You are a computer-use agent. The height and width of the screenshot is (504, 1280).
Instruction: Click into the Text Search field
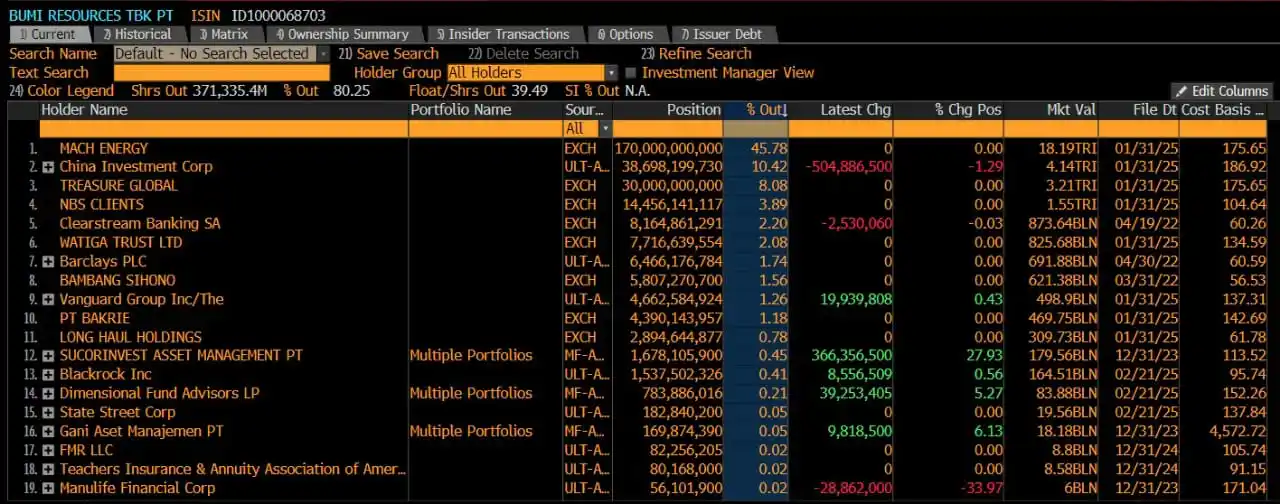[222, 73]
